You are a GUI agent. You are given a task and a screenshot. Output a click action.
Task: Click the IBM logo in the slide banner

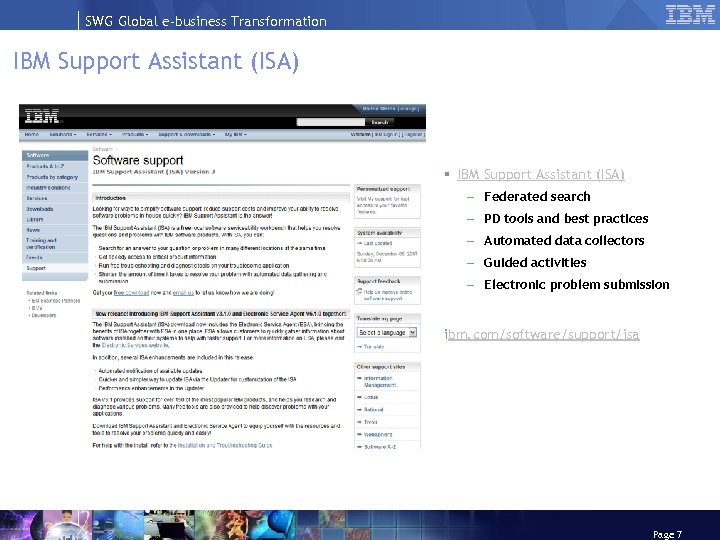(690, 14)
